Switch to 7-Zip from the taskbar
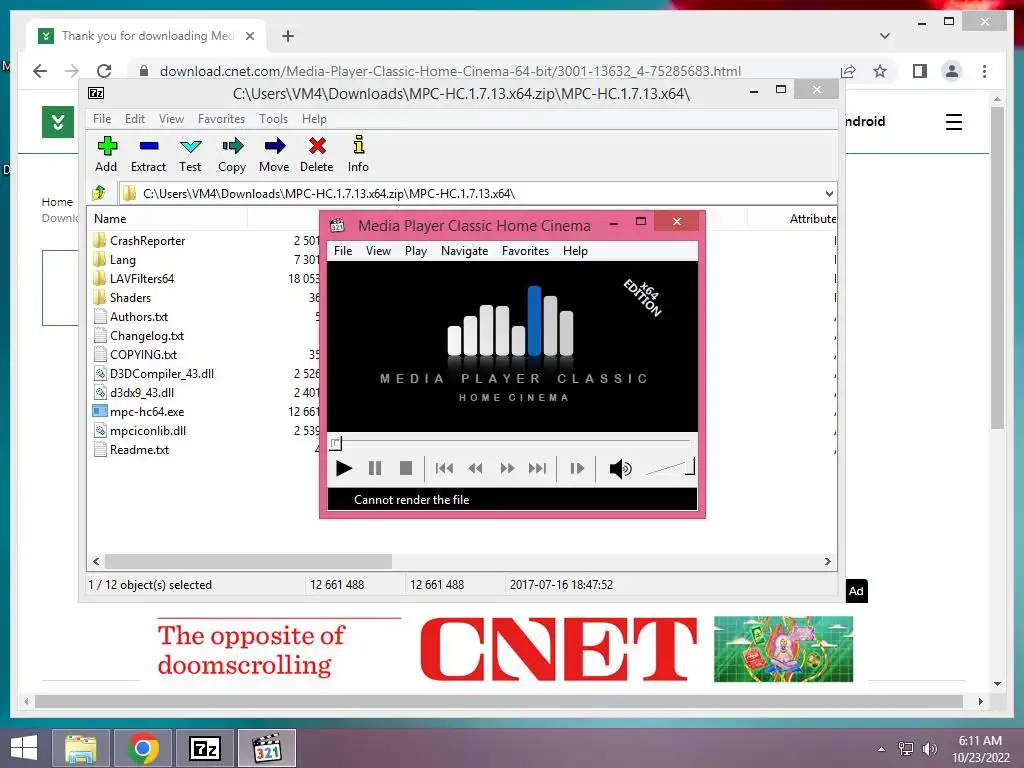This screenshot has height=768, width=1024. [x=205, y=748]
